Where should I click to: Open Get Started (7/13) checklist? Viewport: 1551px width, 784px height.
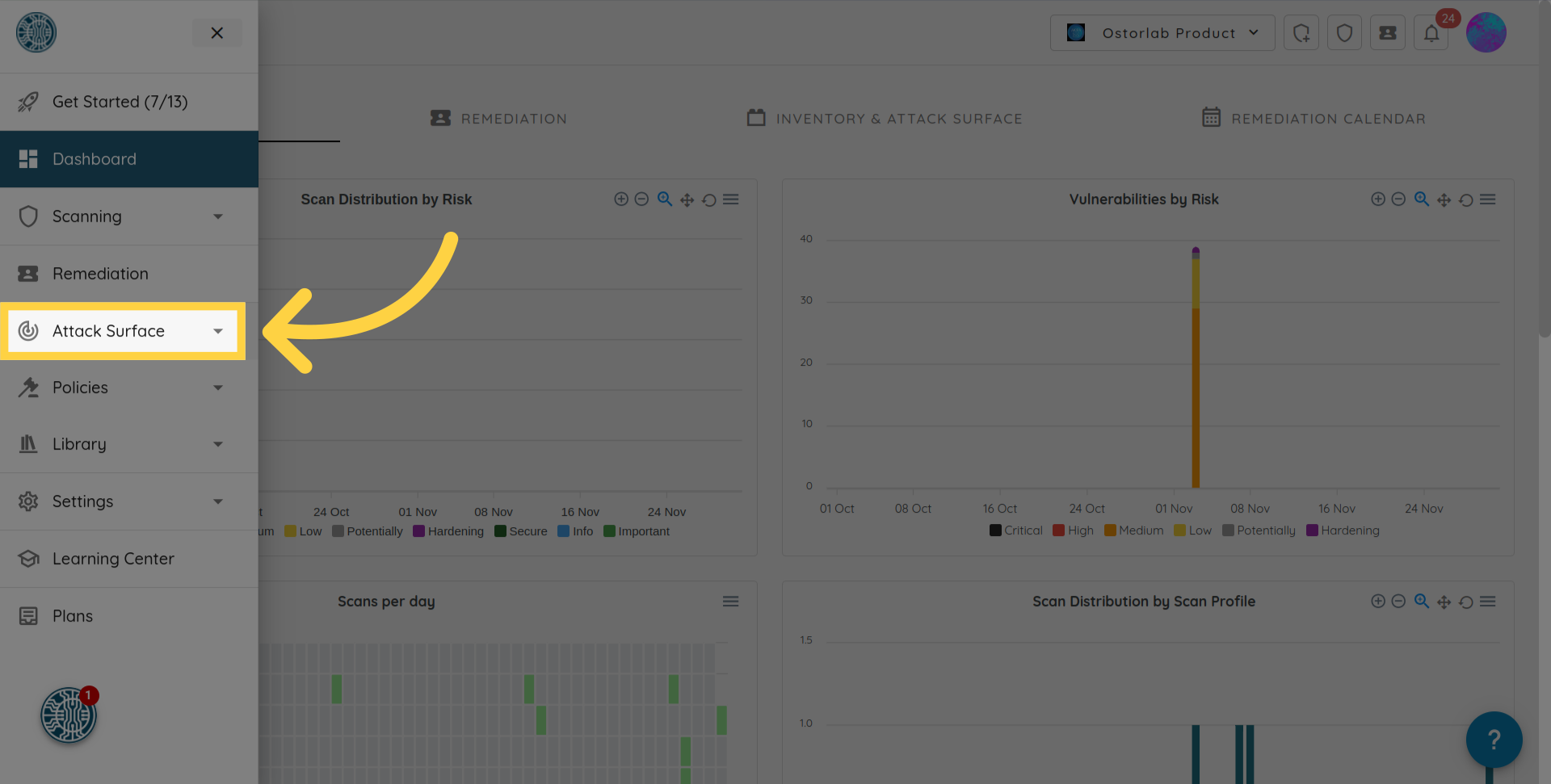[120, 102]
